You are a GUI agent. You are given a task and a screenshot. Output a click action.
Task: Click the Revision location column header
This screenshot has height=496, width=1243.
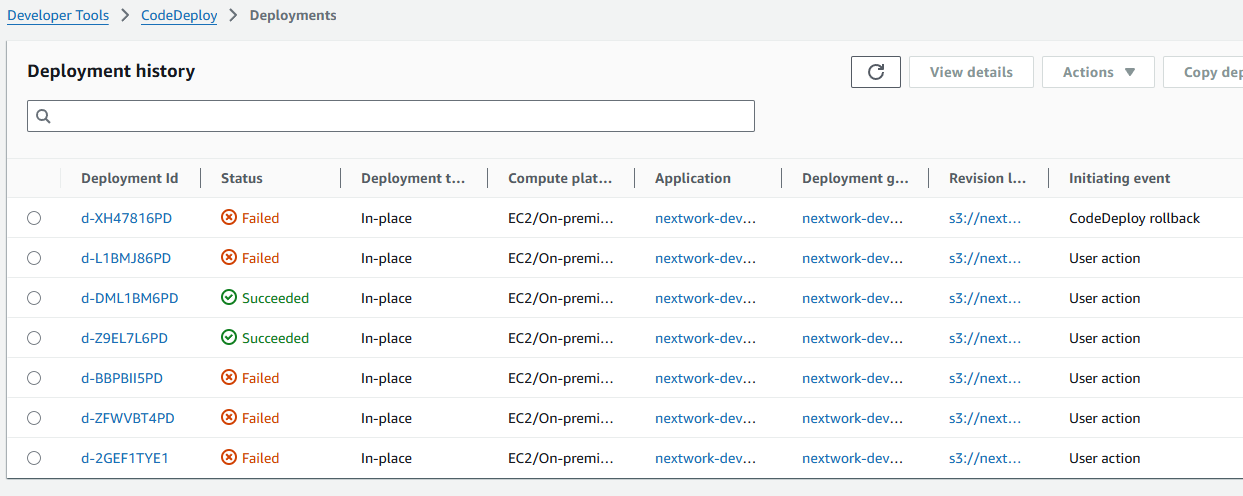tap(987, 178)
